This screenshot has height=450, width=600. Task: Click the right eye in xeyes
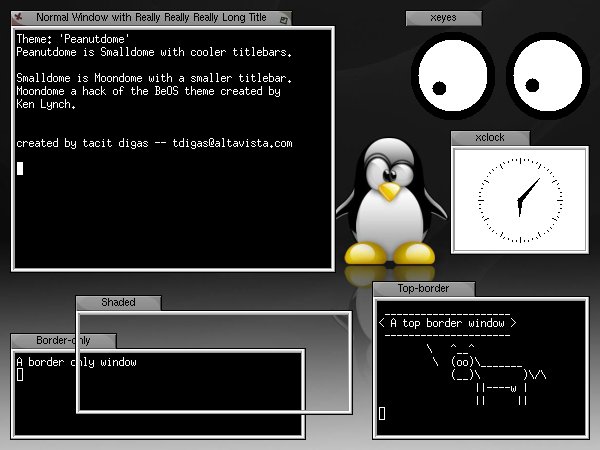point(548,76)
